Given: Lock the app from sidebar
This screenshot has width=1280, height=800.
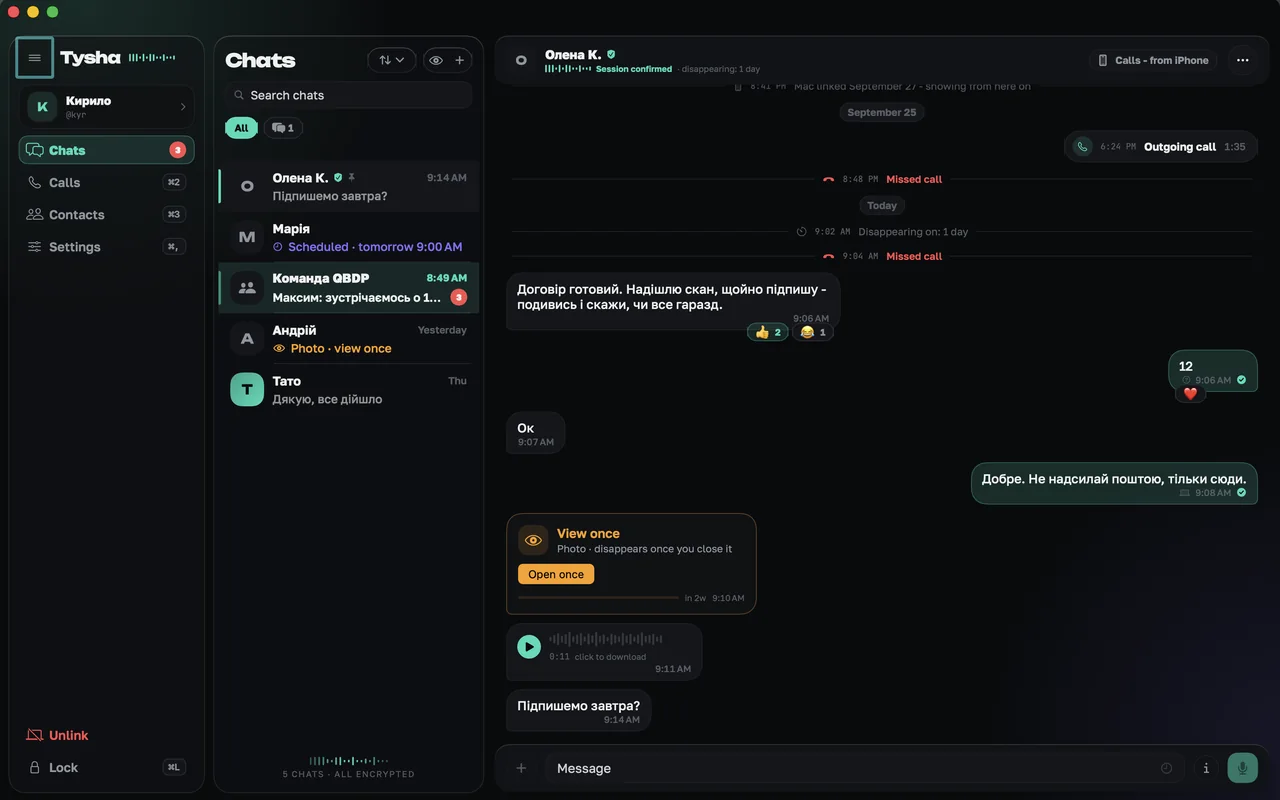Looking at the screenshot, I should tap(106, 767).
